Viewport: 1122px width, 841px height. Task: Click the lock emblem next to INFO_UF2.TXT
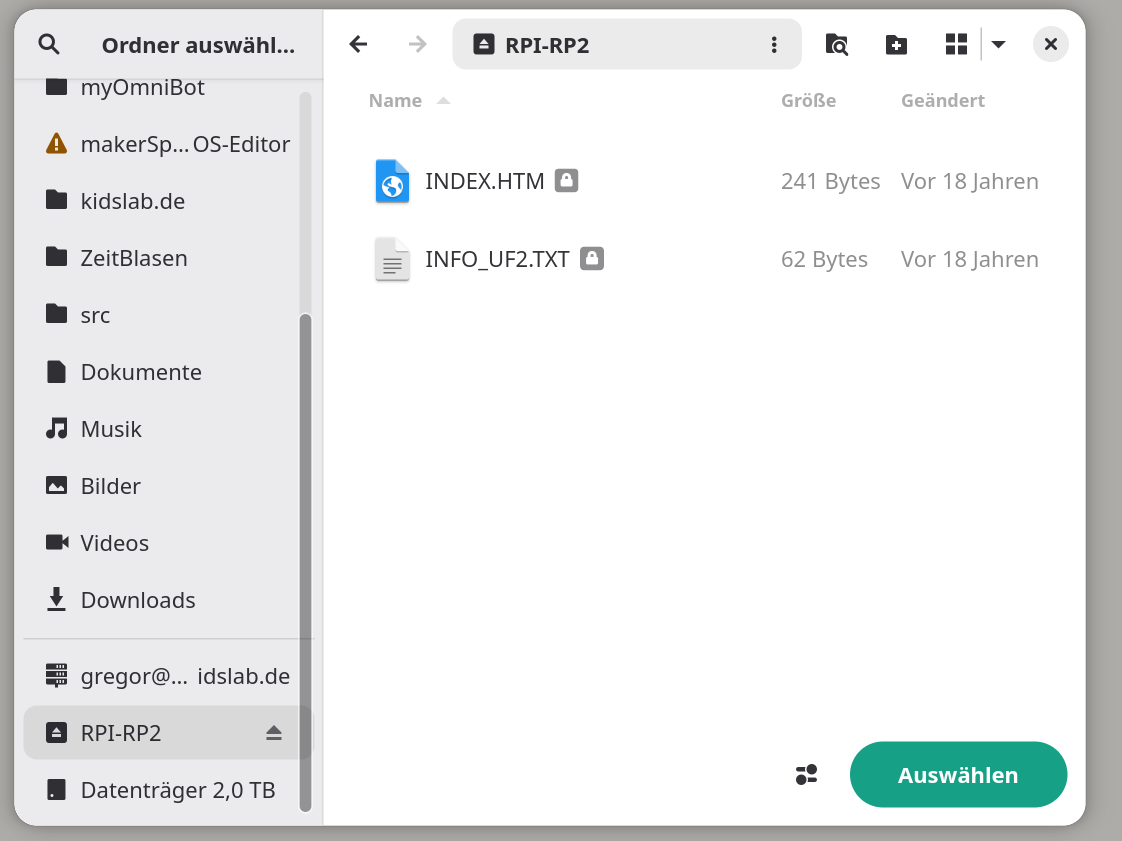tap(592, 258)
